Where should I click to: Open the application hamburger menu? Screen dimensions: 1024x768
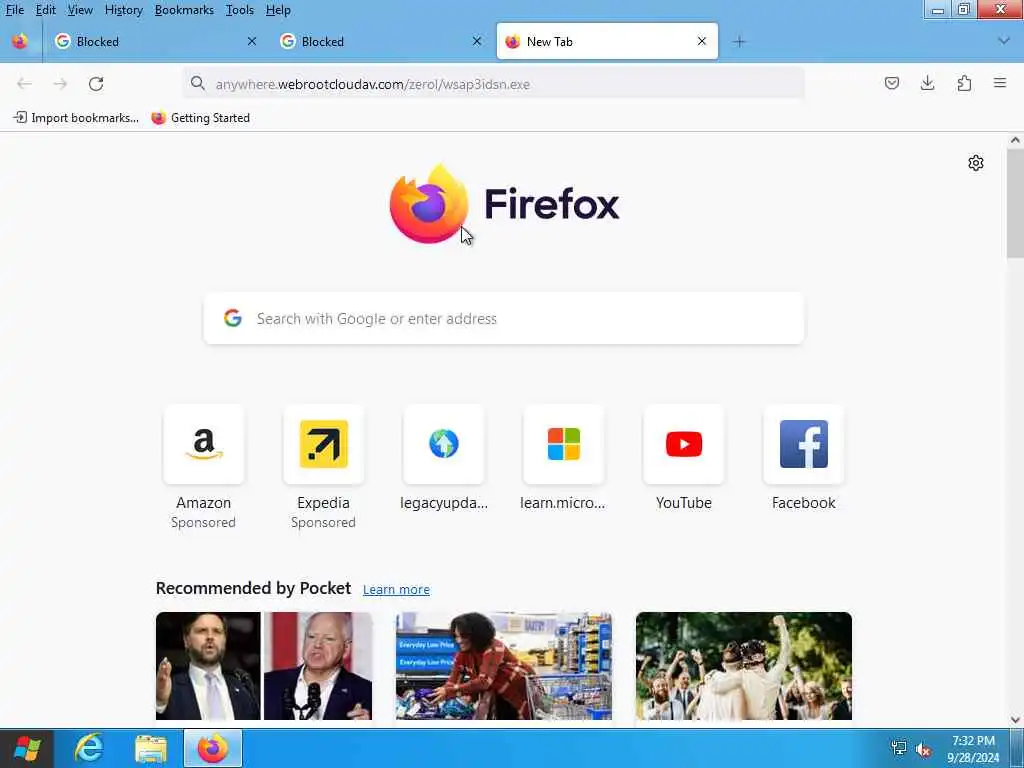coord(1000,83)
